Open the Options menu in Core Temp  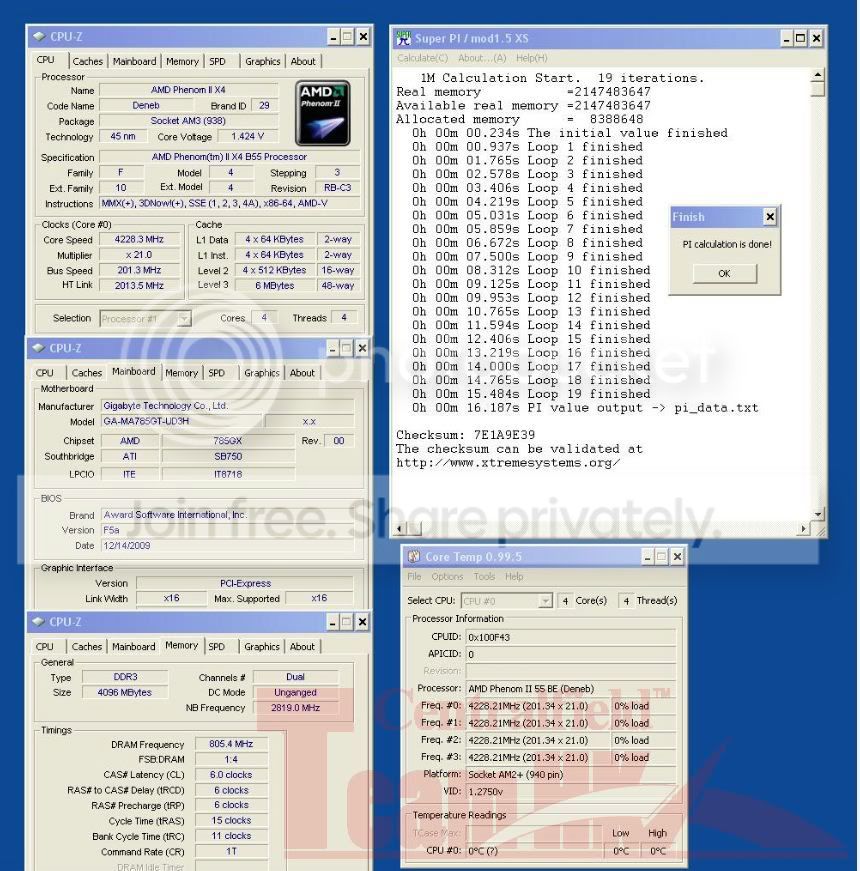[447, 576]
